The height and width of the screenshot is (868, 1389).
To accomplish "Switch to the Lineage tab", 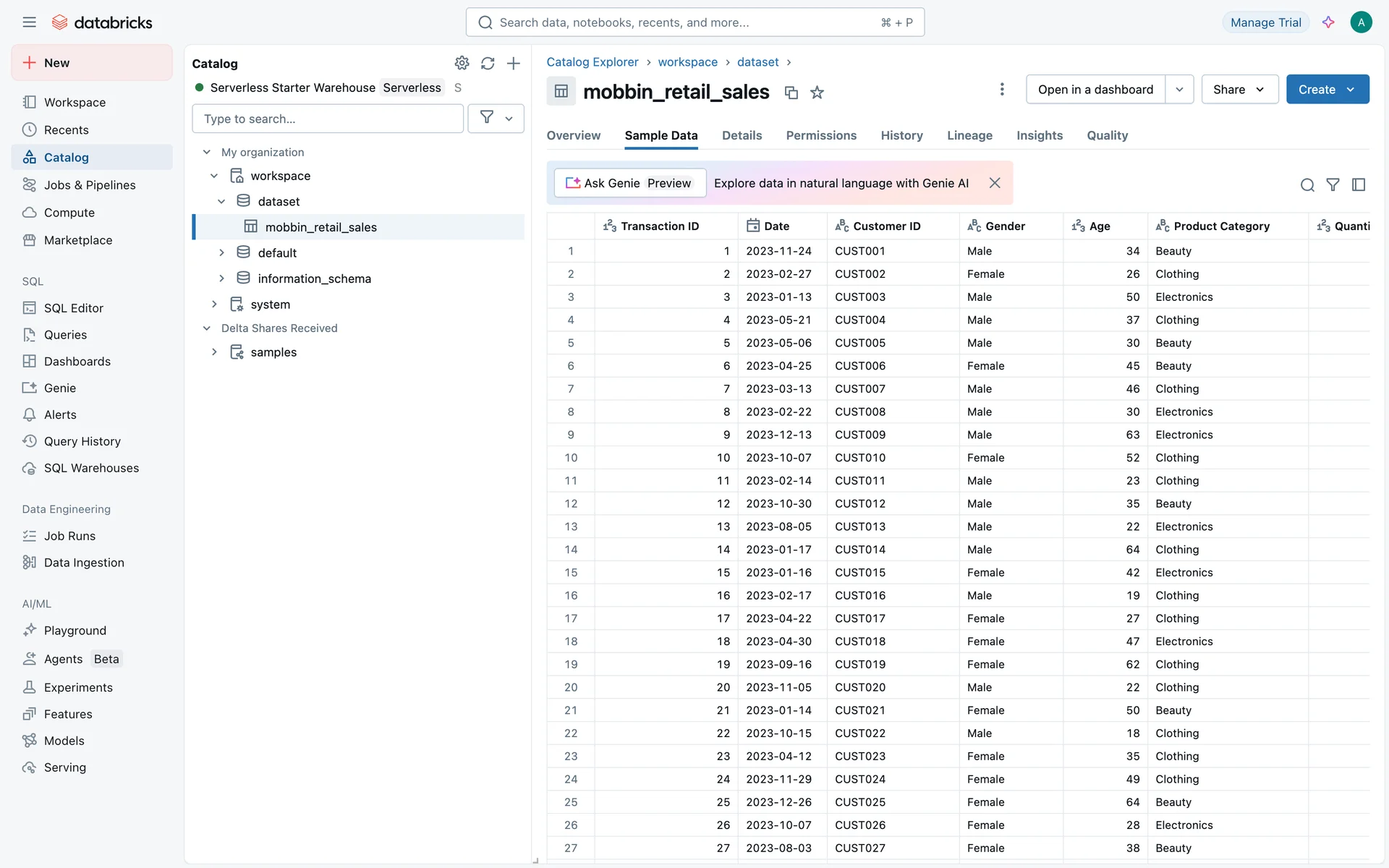I will [969, 135].
